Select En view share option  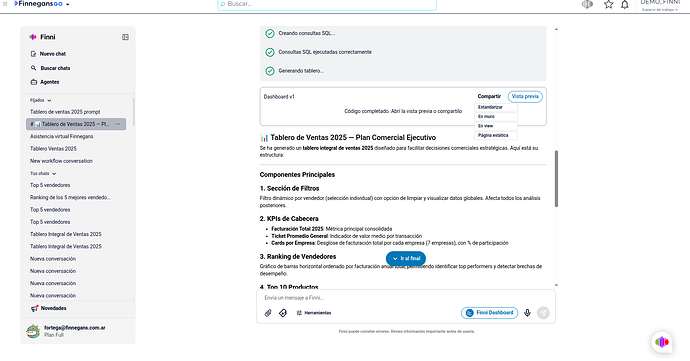[x=495, y=126]
